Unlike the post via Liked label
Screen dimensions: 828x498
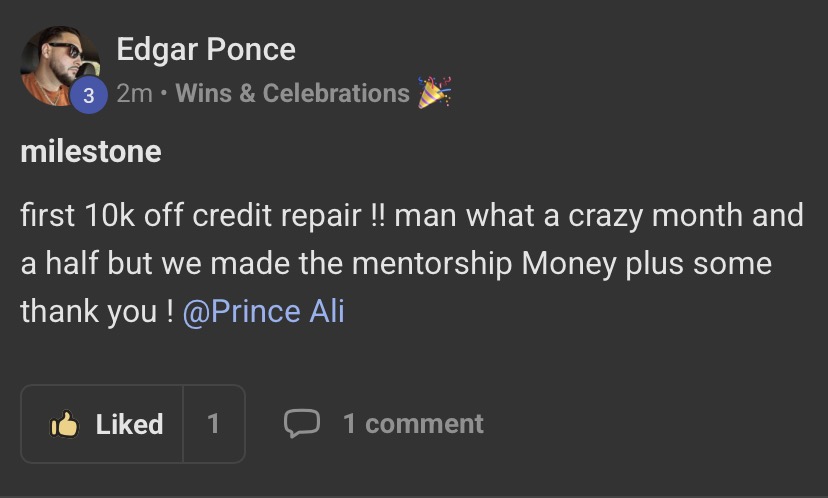(129, 424)
